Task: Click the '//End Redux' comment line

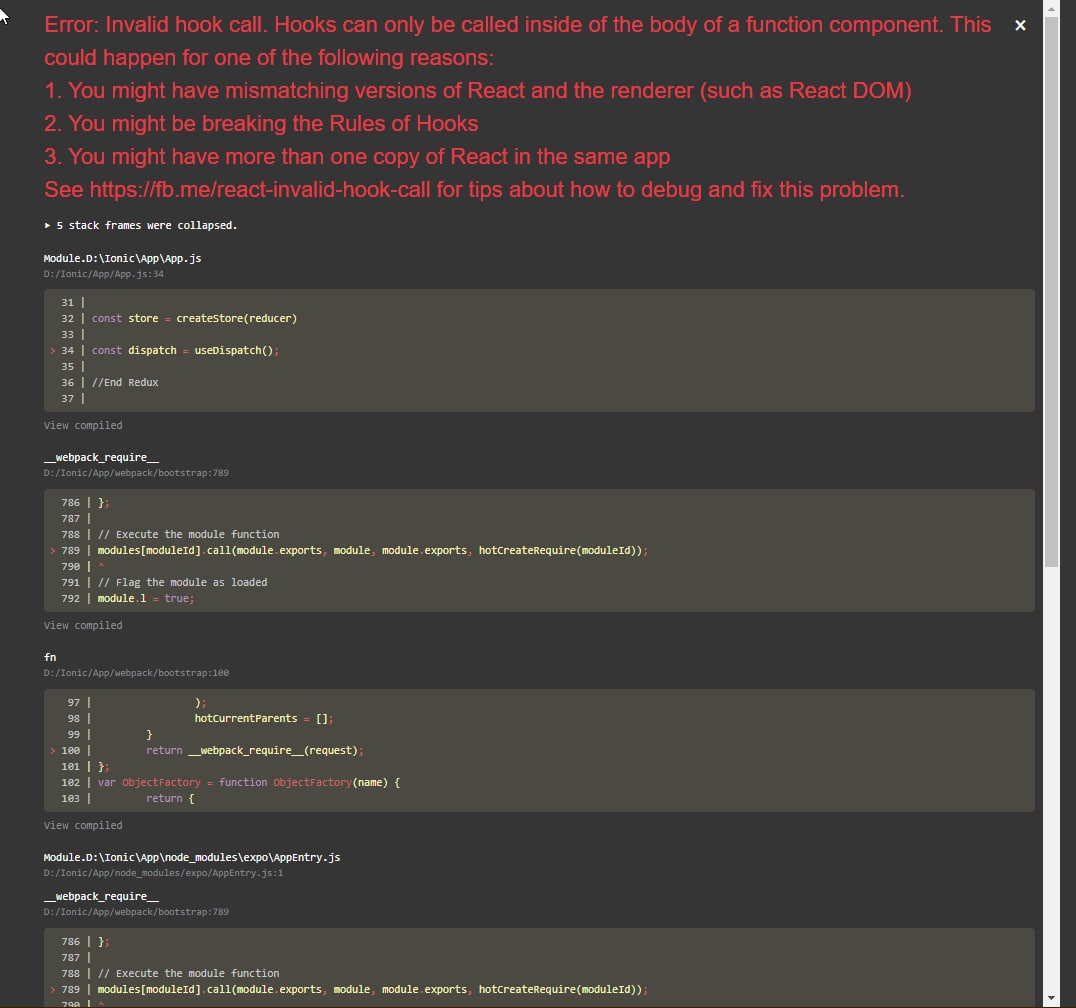Action: click(125, 383)
